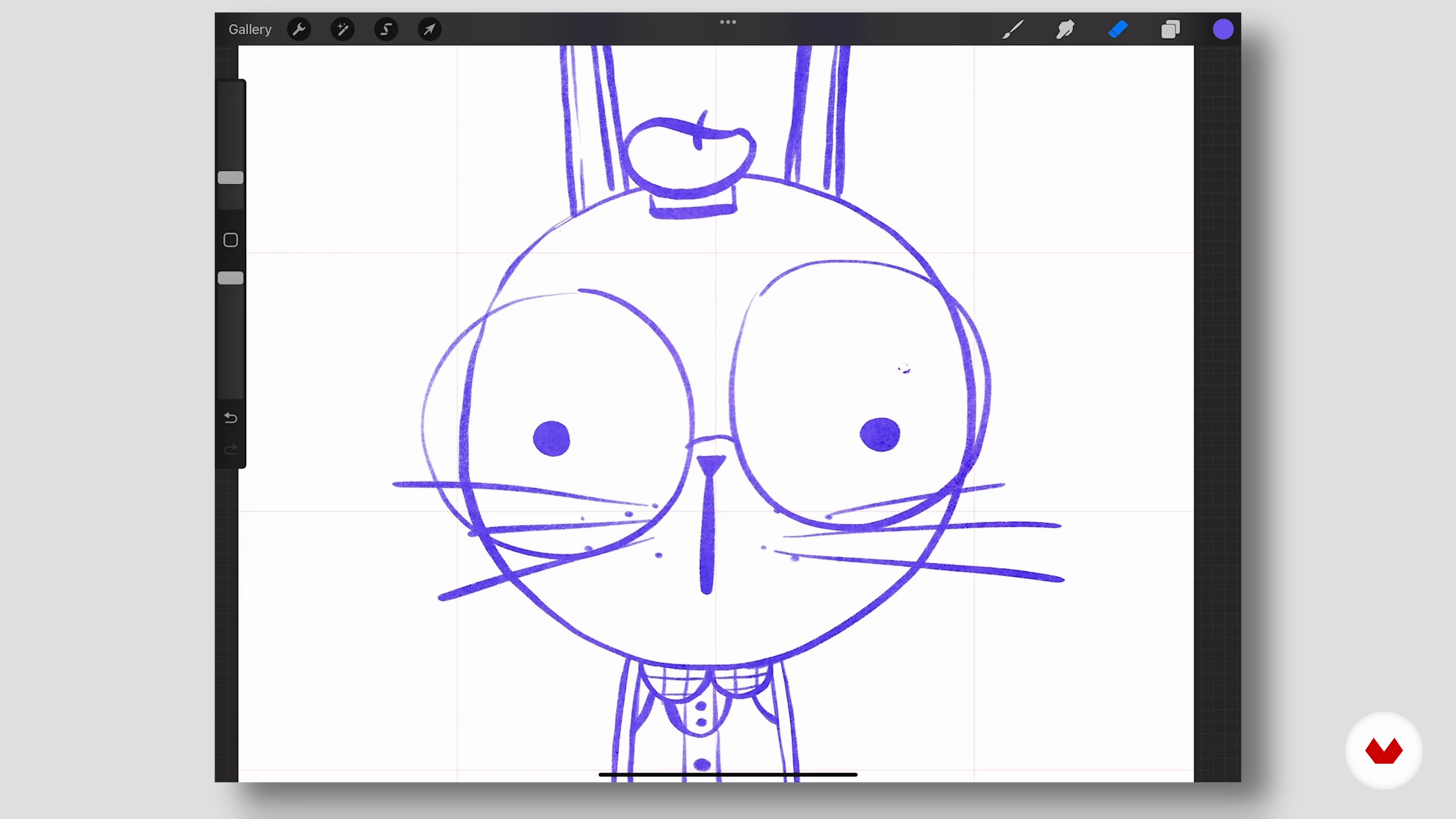Open the purple active color picker
The width and height of the screenshot is (1456, 819).
pyautogui.click(x=1223, y=30)
